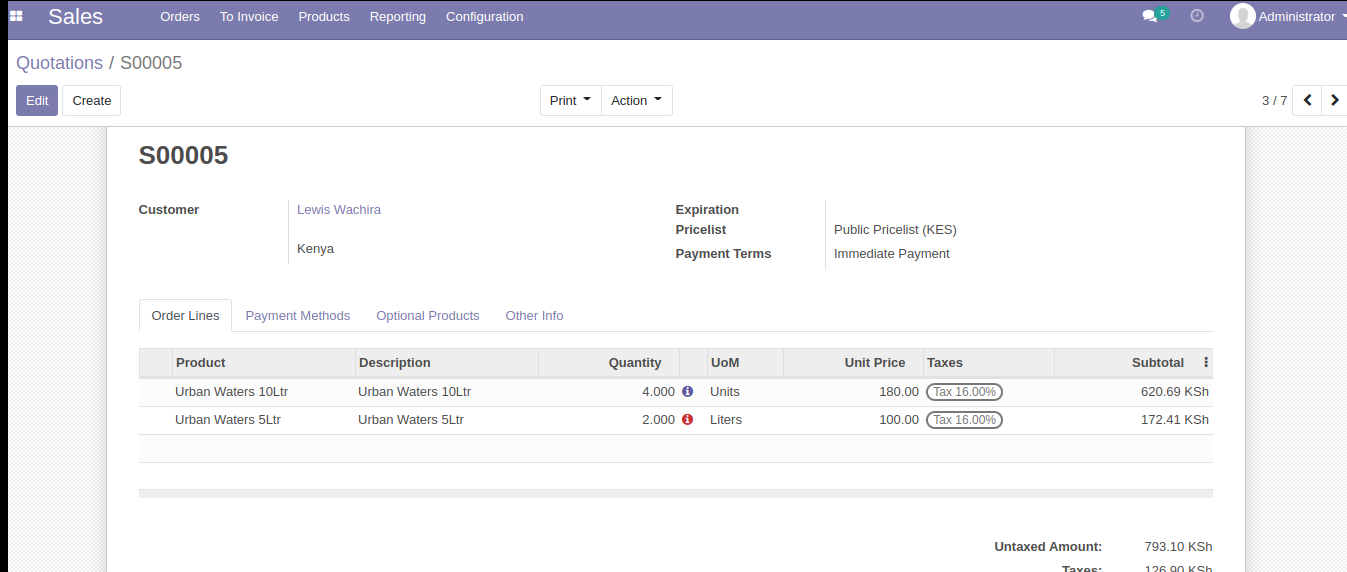1347x572 pixels.
Task: Open the Configuration menu
Action: point(484,16)
